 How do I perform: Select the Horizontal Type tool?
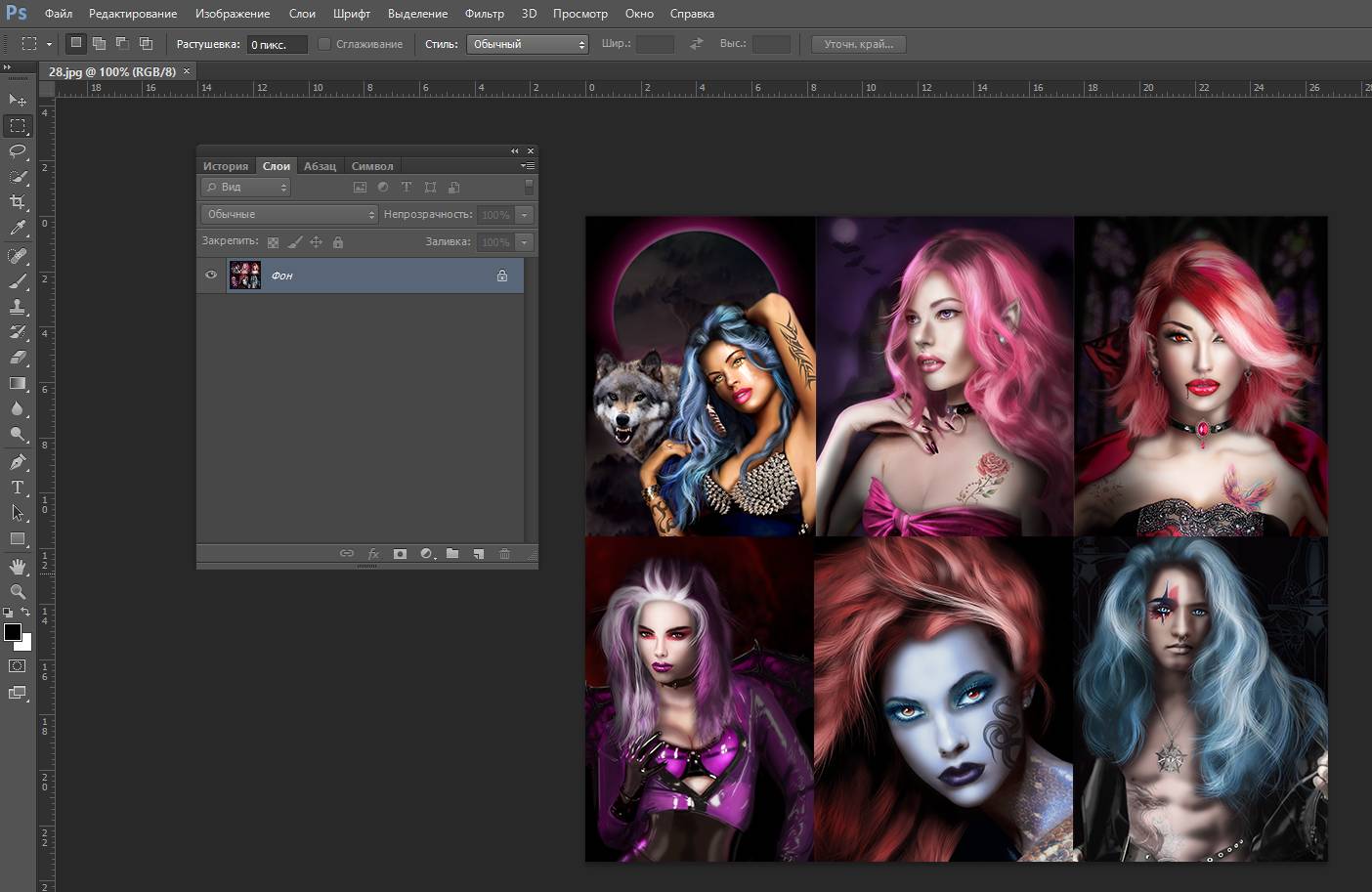coord(18,488)
